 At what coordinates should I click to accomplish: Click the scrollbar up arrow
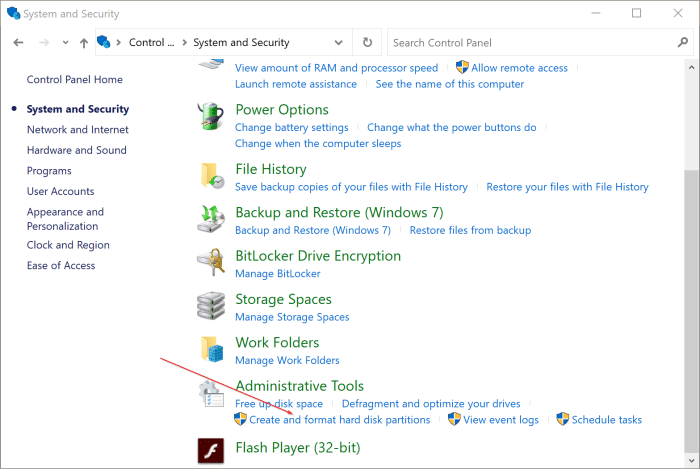point(691,67)
